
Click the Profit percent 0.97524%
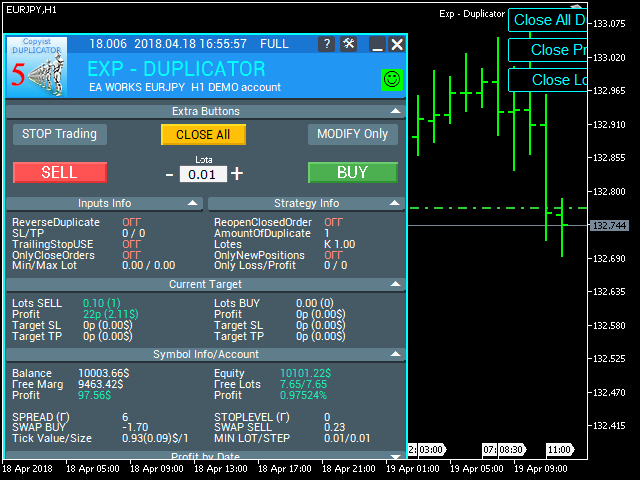[x=303, y=396]
